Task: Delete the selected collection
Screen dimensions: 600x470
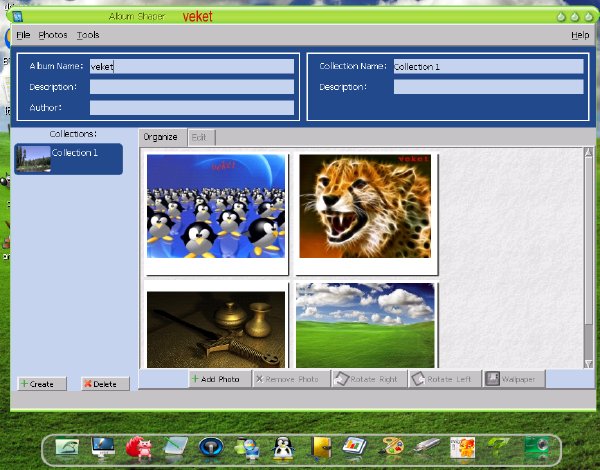Action: [x=105, y=384]
